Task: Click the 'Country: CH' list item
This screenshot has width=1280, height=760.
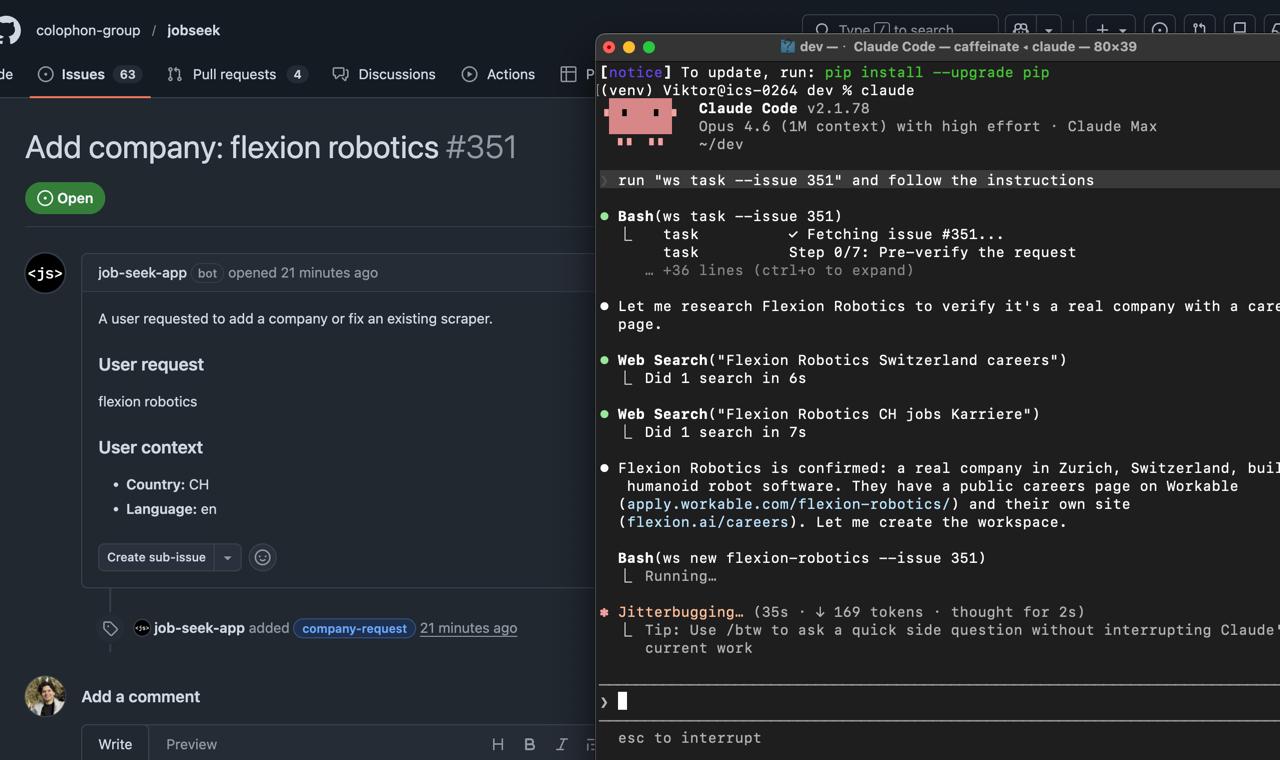Action: (167, 484)
